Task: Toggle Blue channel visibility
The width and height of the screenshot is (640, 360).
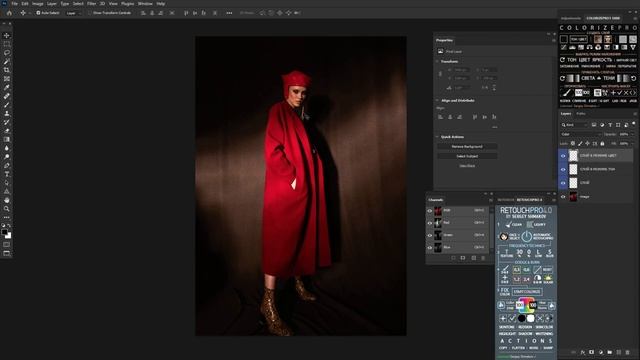Action: [429, 247]
